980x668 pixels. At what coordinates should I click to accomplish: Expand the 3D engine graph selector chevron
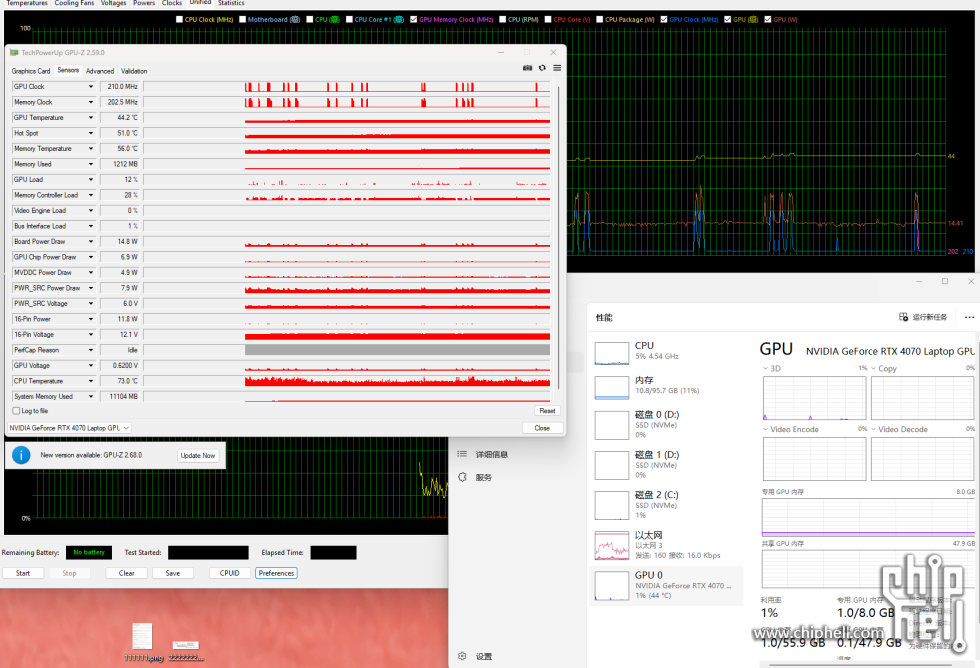point(765,369)
